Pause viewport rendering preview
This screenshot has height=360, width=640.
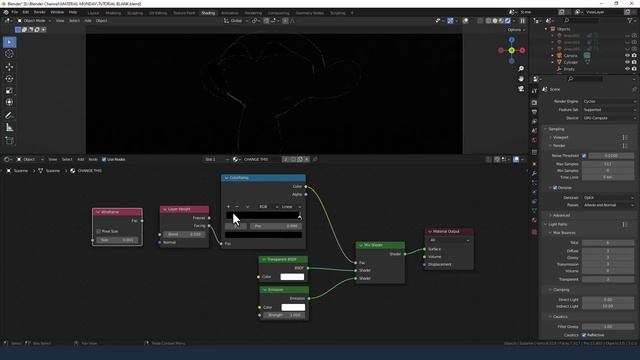pos(522,20)
